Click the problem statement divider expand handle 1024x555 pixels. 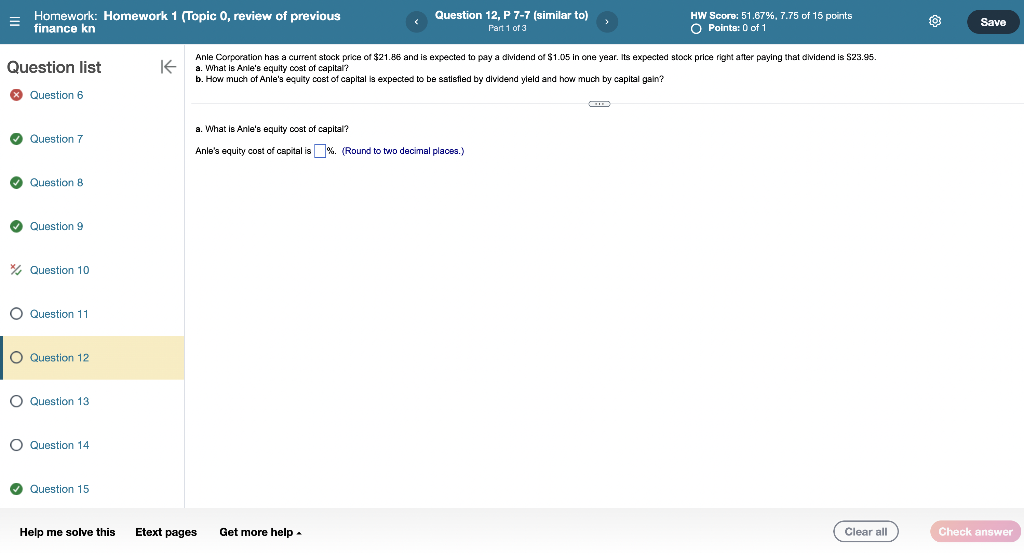click(x=599, y=104)
